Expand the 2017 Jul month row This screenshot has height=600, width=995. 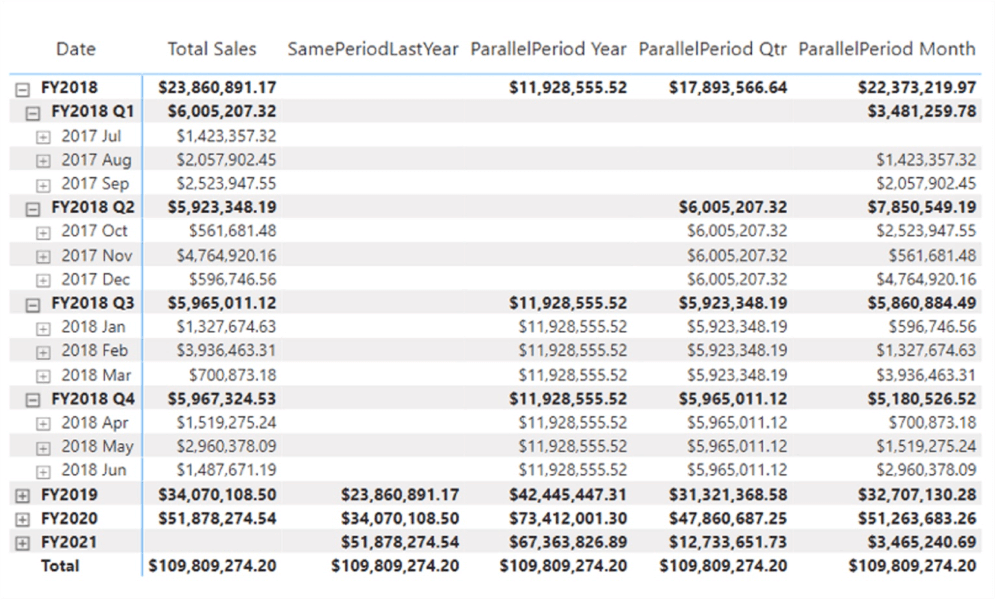43,136
